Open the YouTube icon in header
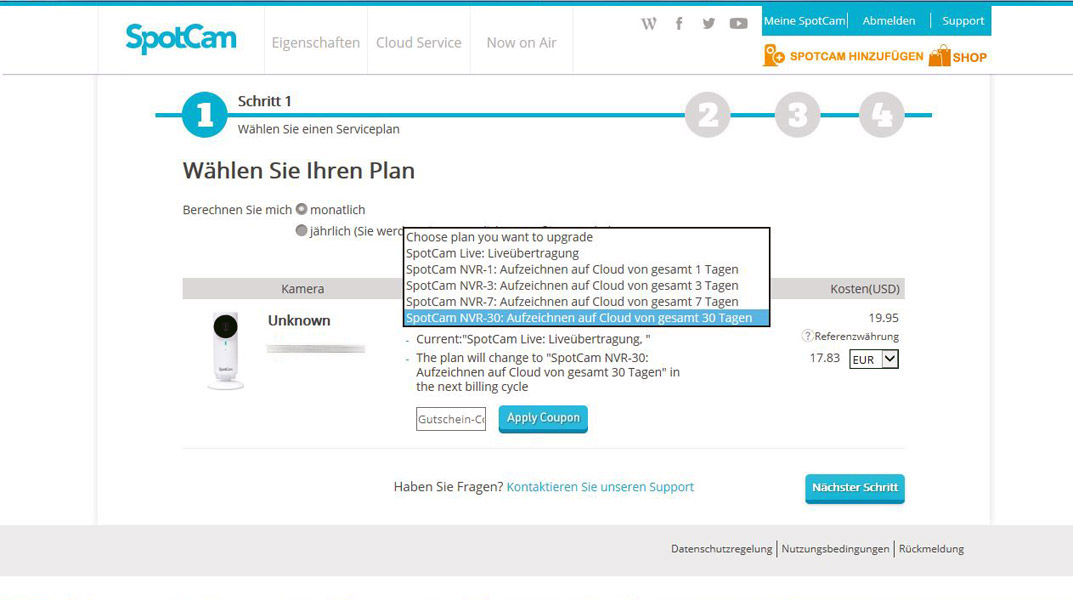1073x600 pixels. [x=738, y=24]
